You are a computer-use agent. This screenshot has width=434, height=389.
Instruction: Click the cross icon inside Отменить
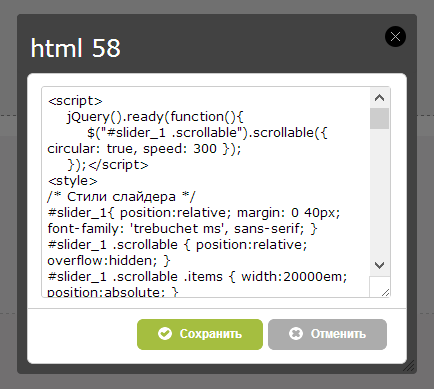296,333
